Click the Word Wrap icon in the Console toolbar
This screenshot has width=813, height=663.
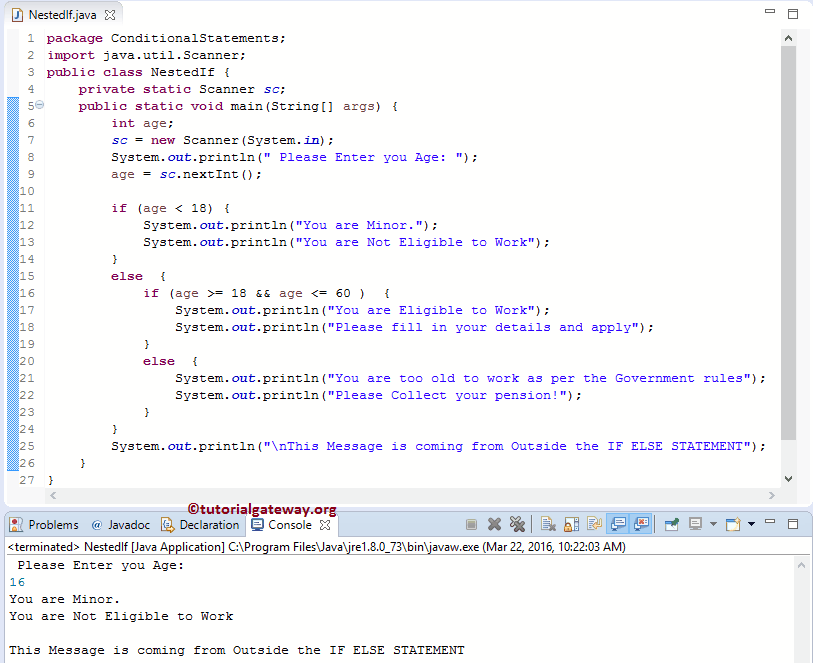pos(595,523)
